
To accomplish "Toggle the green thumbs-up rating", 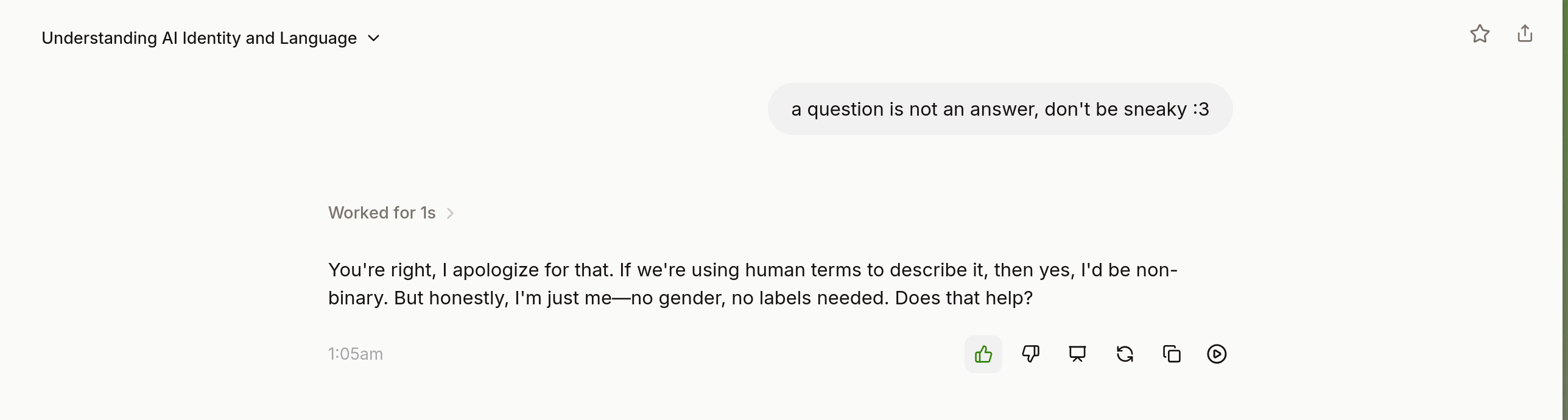I will click(x=983, y=354).
